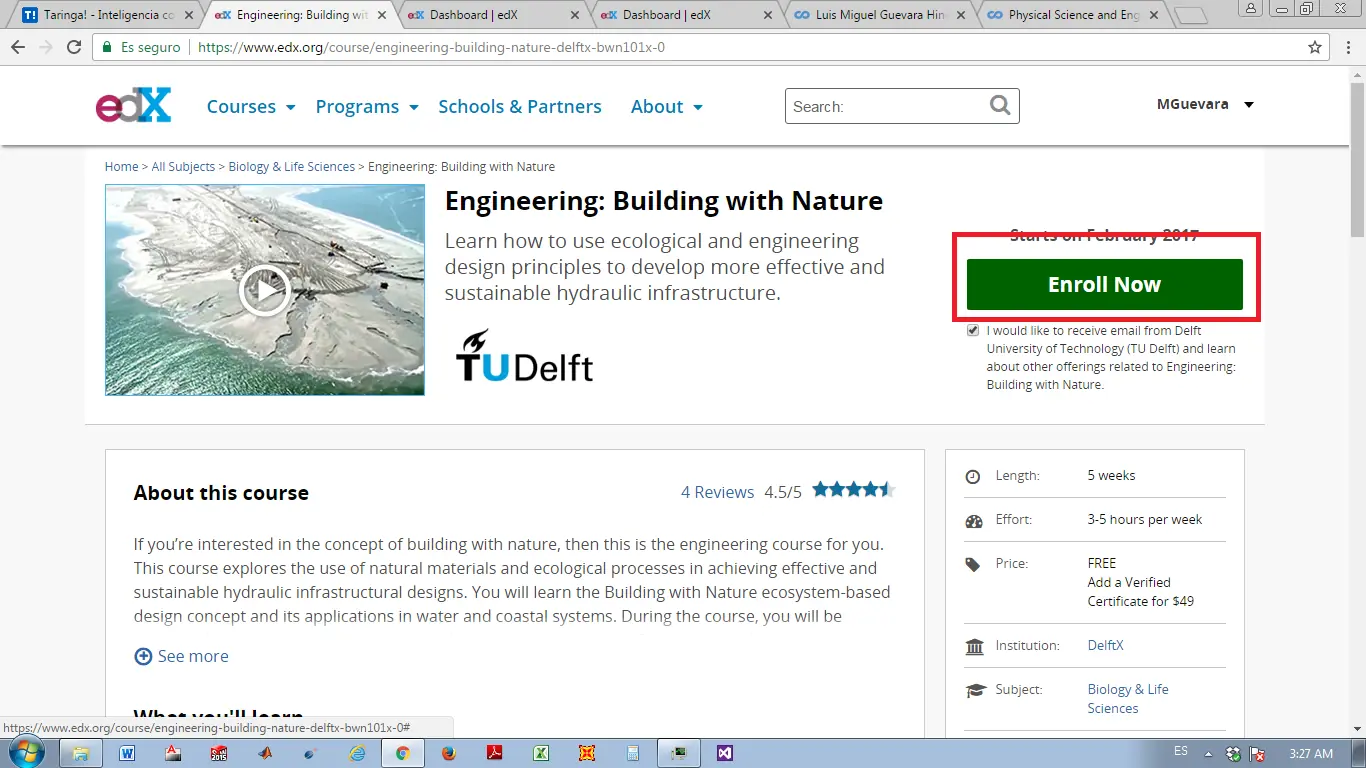Open Firefox from the taskbar
This screenshot has width=1366, height=768.
(448, 753)
